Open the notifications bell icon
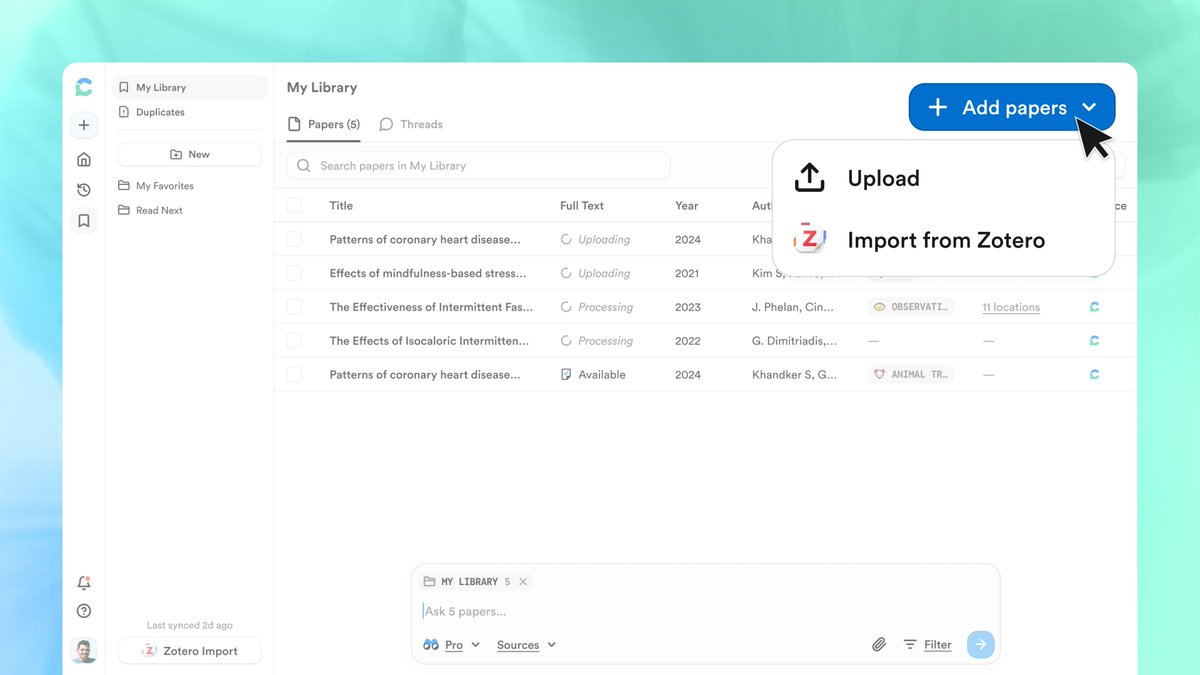The image size is (1200, 675). pos(84,583)
